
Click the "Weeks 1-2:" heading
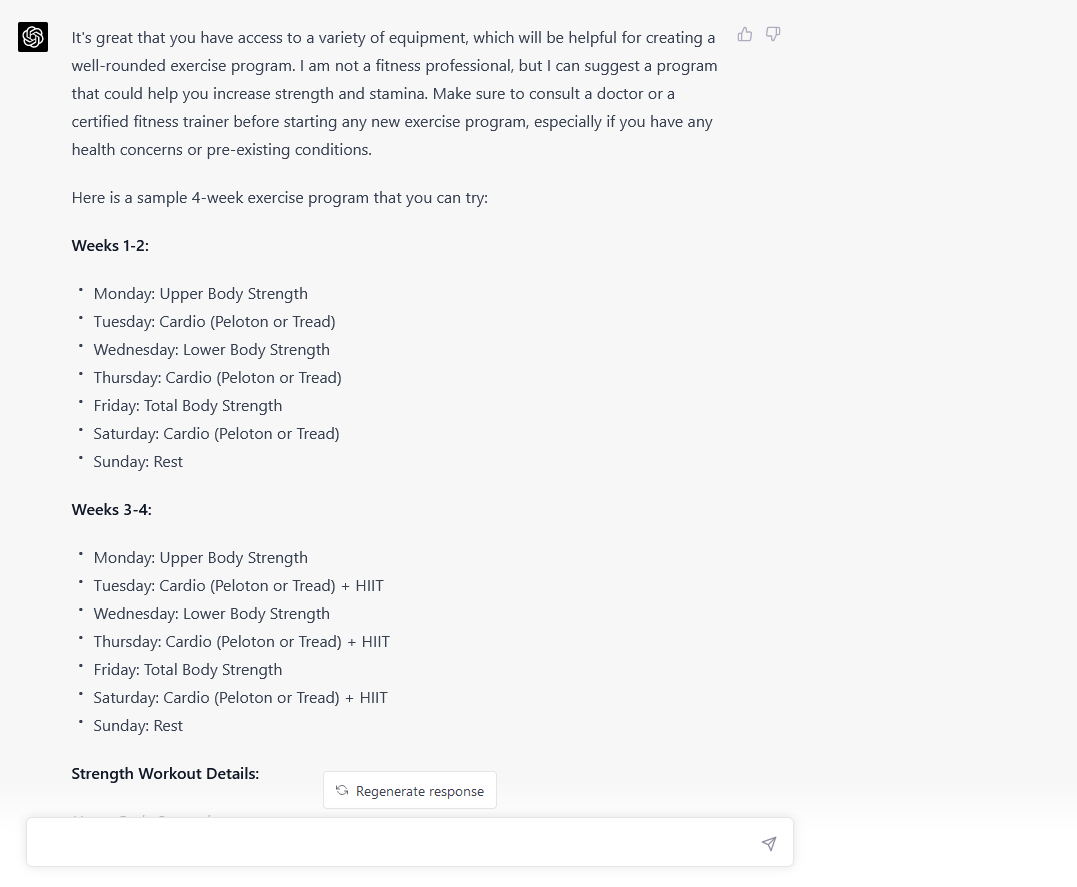point(110,246)
